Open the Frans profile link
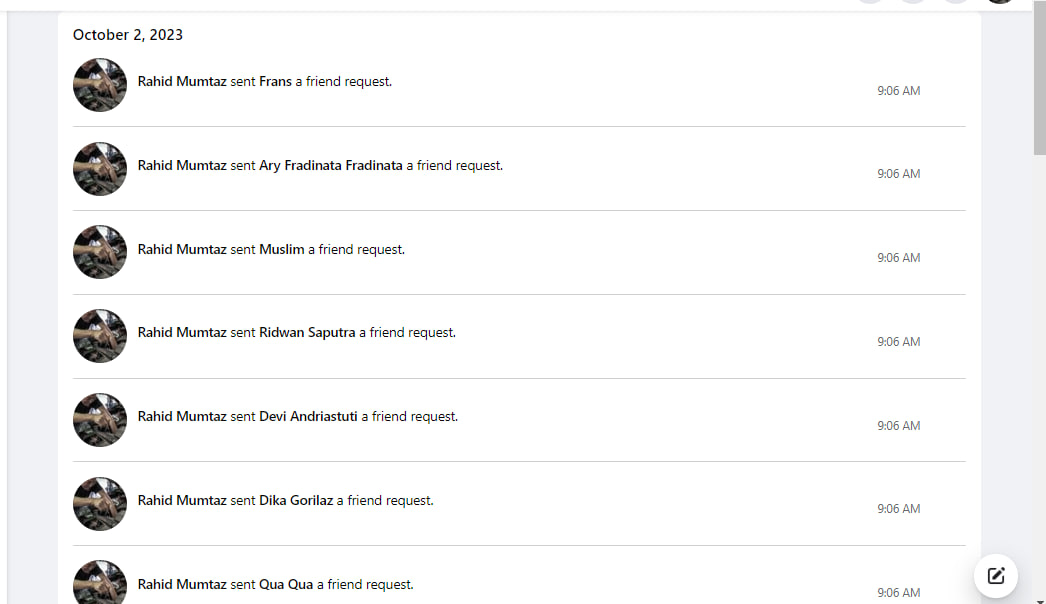This screenshot has width=1046, height=604. pos(276,81)
